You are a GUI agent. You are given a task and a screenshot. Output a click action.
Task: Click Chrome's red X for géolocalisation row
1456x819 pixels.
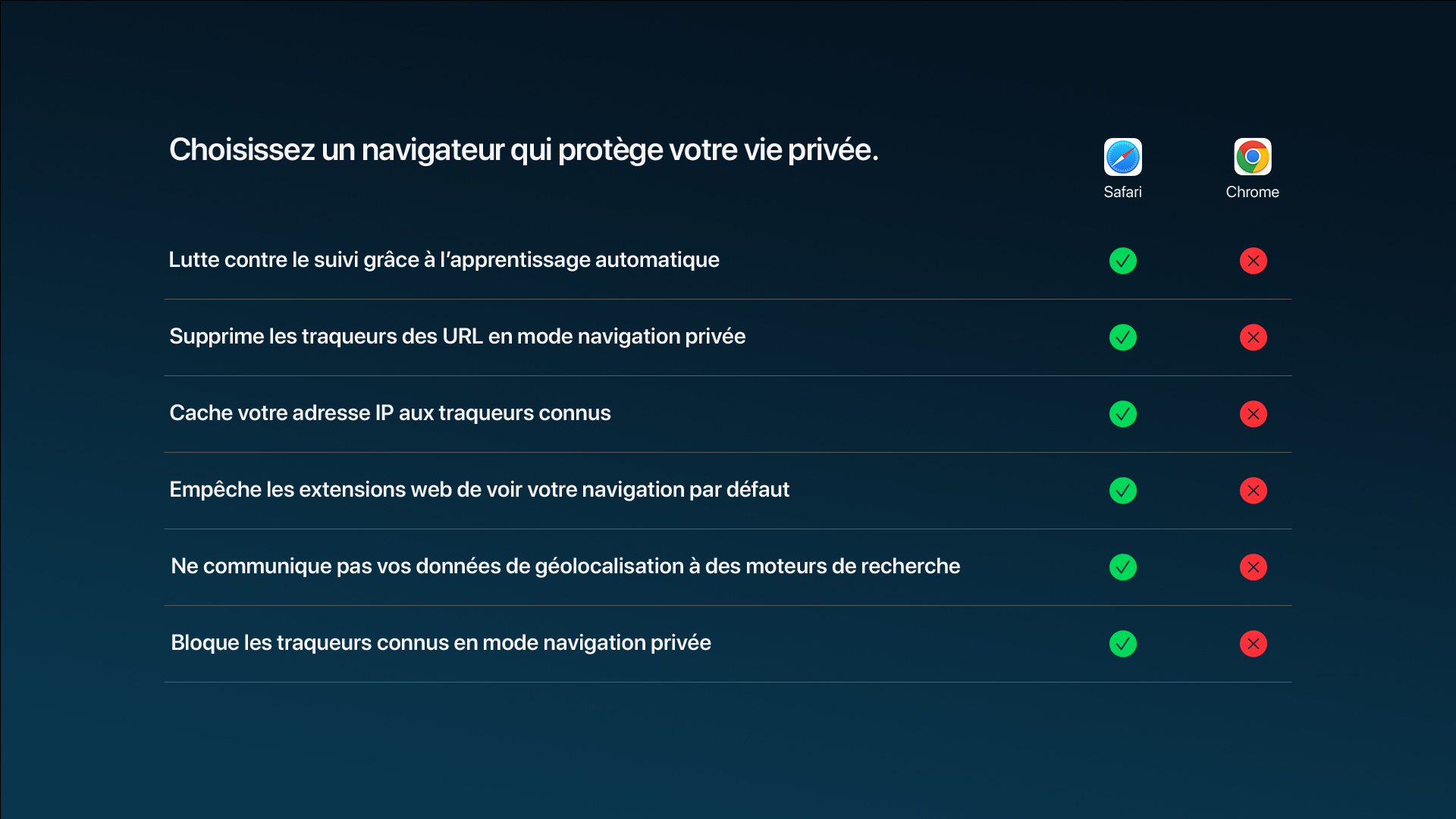1254,567
